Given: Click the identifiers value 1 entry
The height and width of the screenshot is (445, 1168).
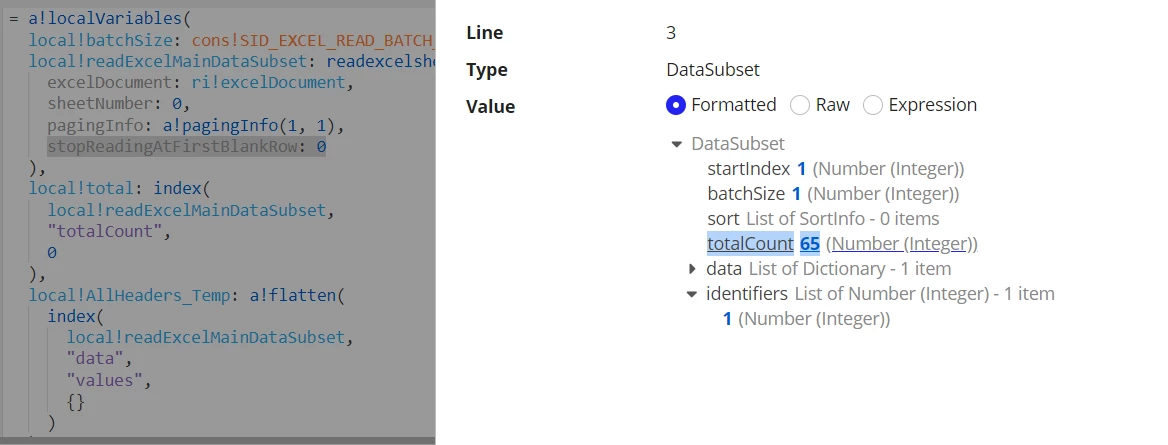Looking at the screenshot, I should coord(807,319).
